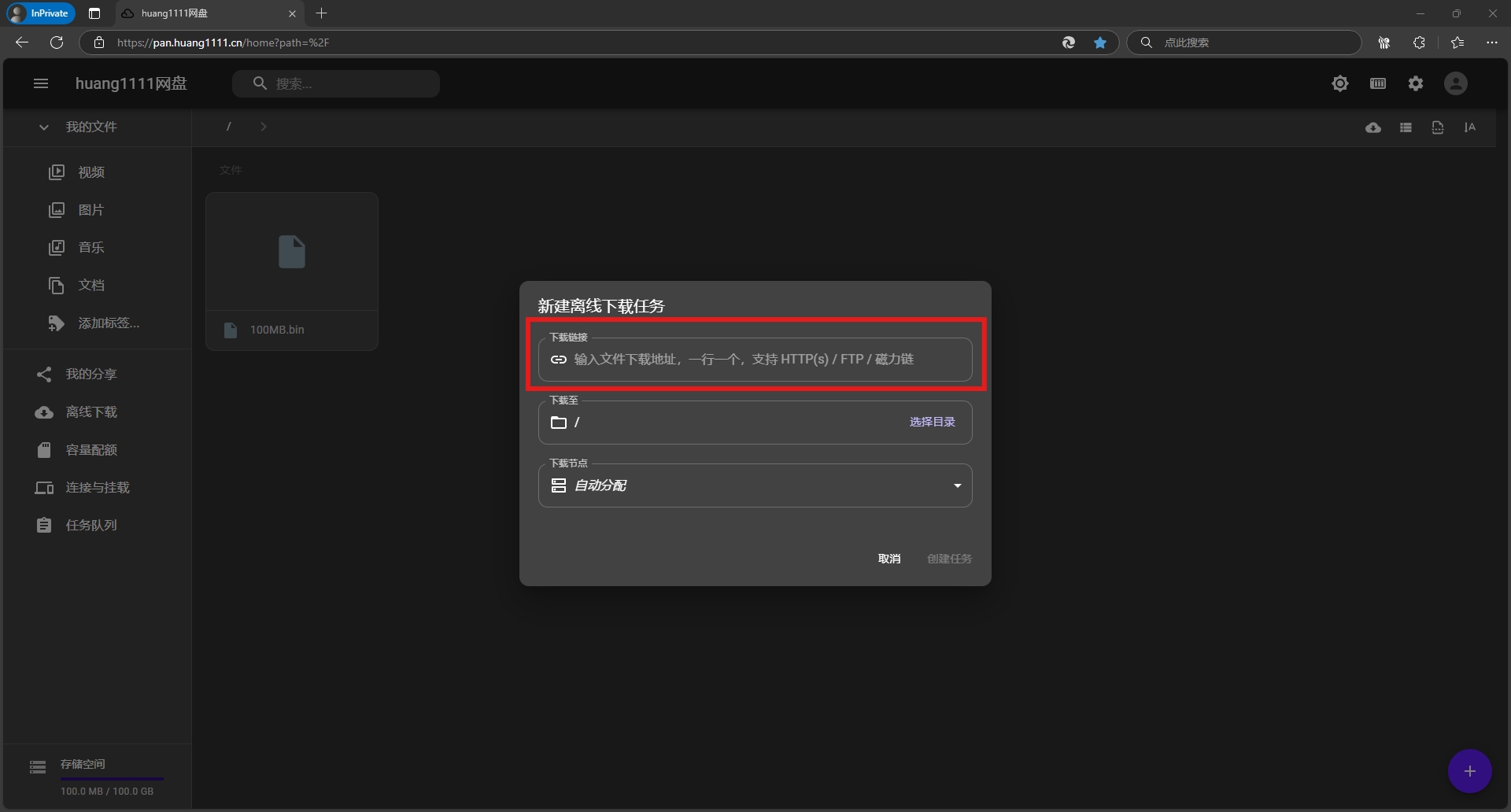Expand breadcrumb path chevron

pyautogui.click(x=264, y=127)
